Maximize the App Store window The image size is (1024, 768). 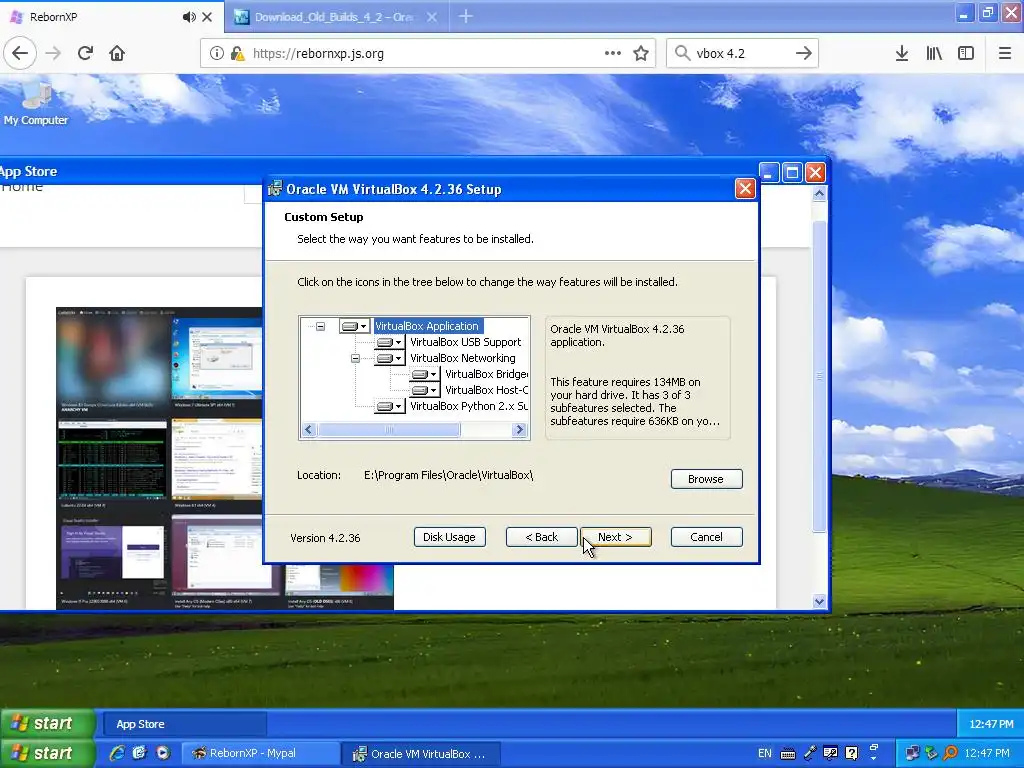792,172
